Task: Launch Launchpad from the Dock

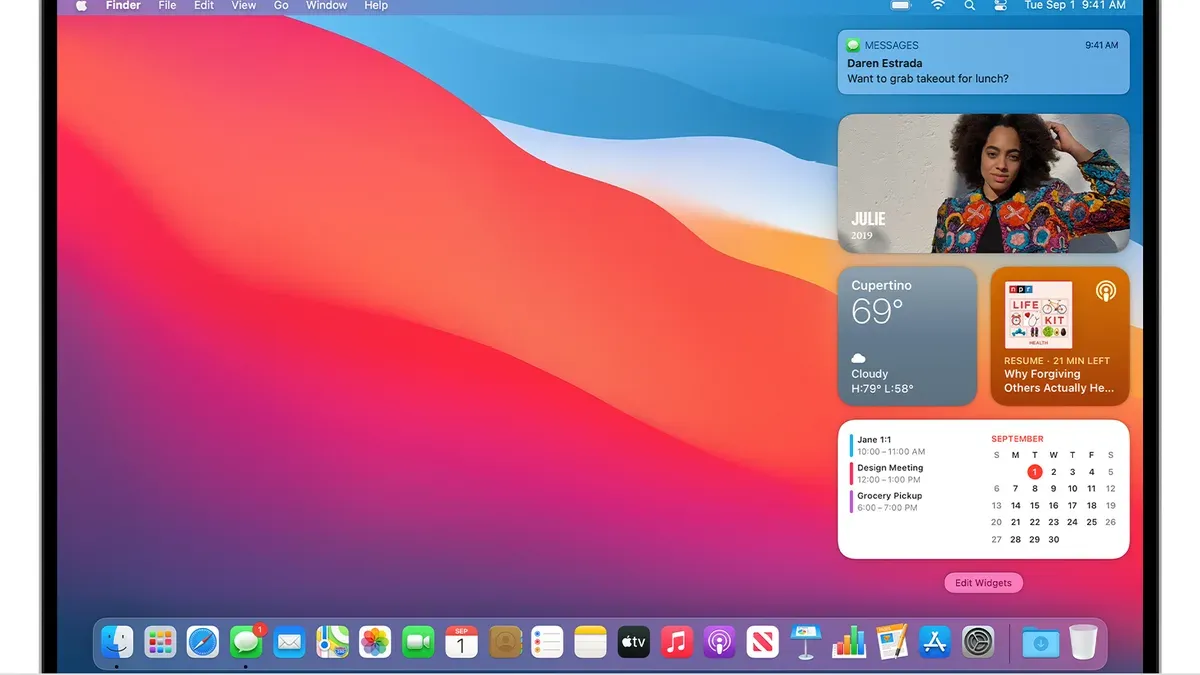Action: coord(160,642)
